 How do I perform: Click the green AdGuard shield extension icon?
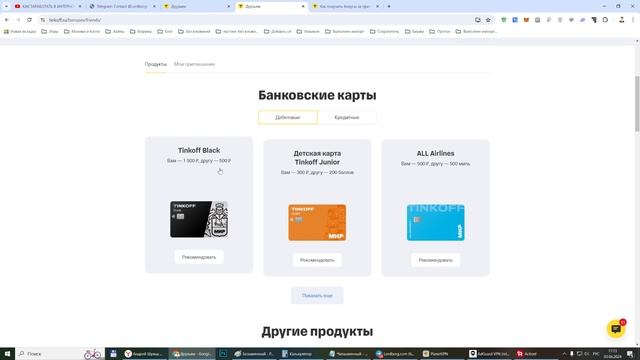pos(504,20)
